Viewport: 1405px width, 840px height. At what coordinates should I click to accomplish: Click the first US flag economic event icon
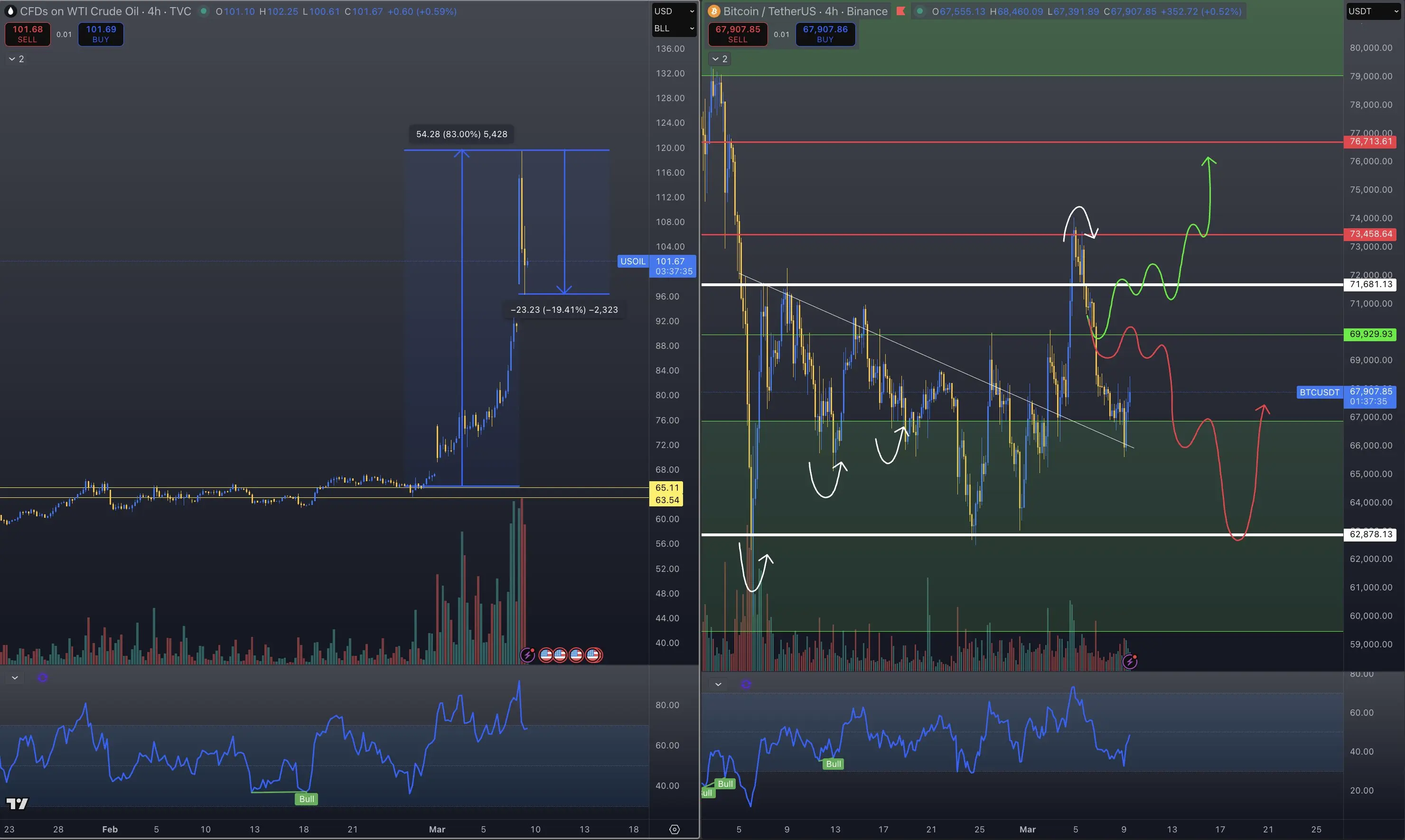[546, 655]
